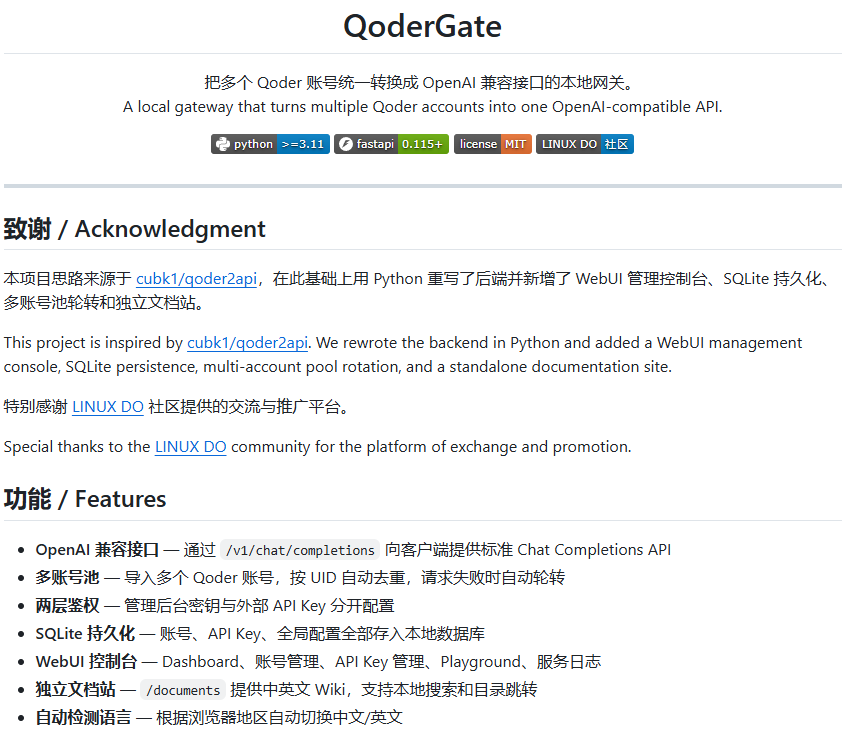Click the LINUX DO 社区 badge
846x749 pixels.
coord(585,144)
